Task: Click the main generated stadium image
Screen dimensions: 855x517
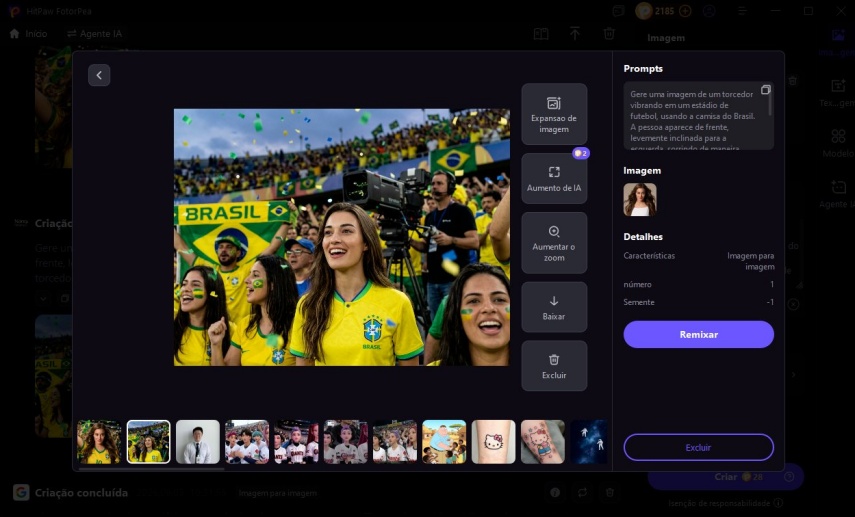Action: (x=342, y=237)
